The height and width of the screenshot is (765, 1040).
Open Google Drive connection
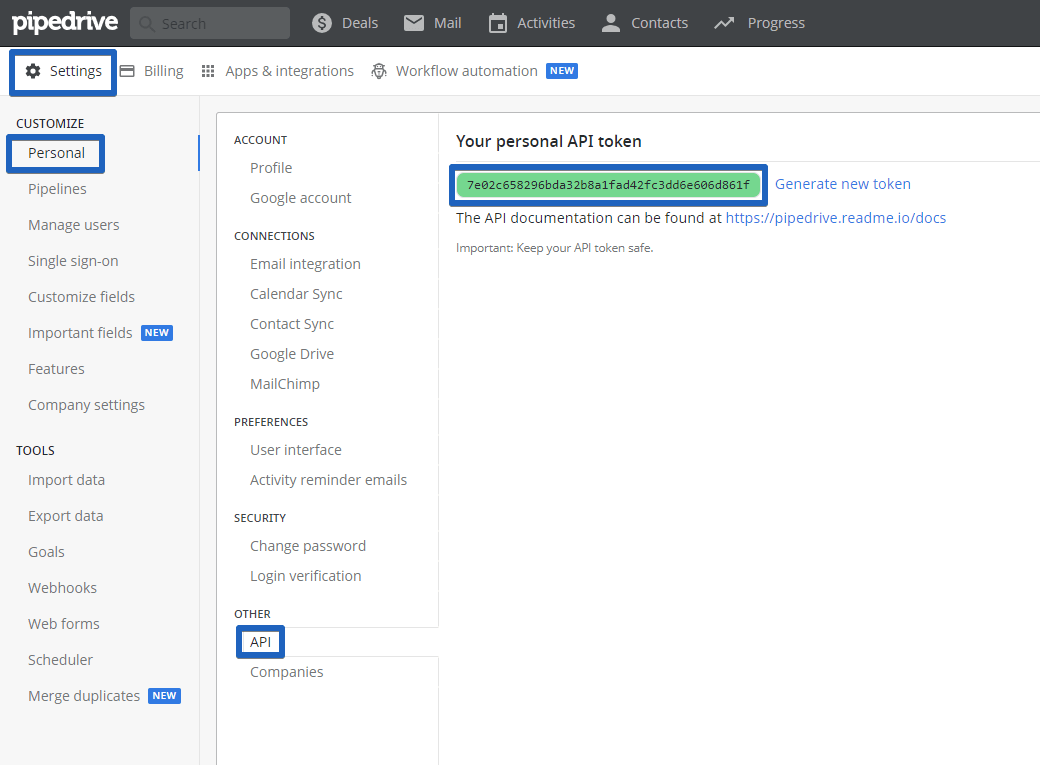[292, 354]
